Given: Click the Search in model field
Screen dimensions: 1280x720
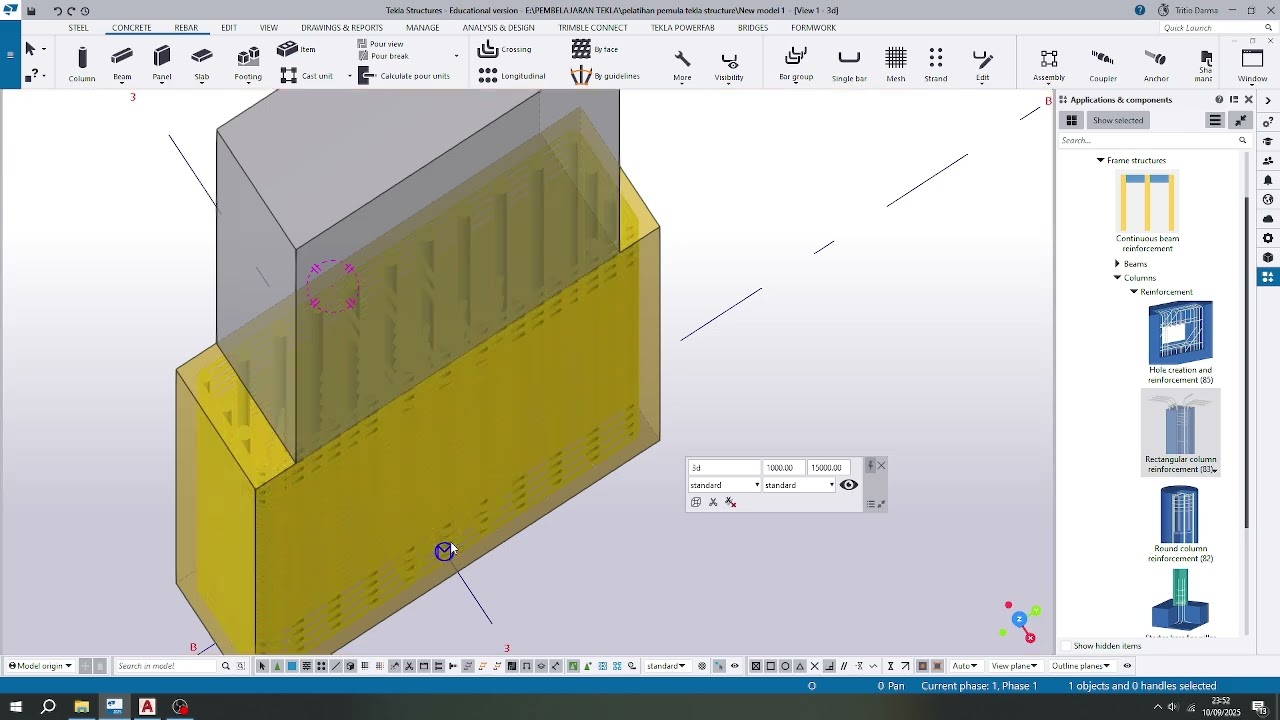Looking at the screenshot, I should pos(165,666).
